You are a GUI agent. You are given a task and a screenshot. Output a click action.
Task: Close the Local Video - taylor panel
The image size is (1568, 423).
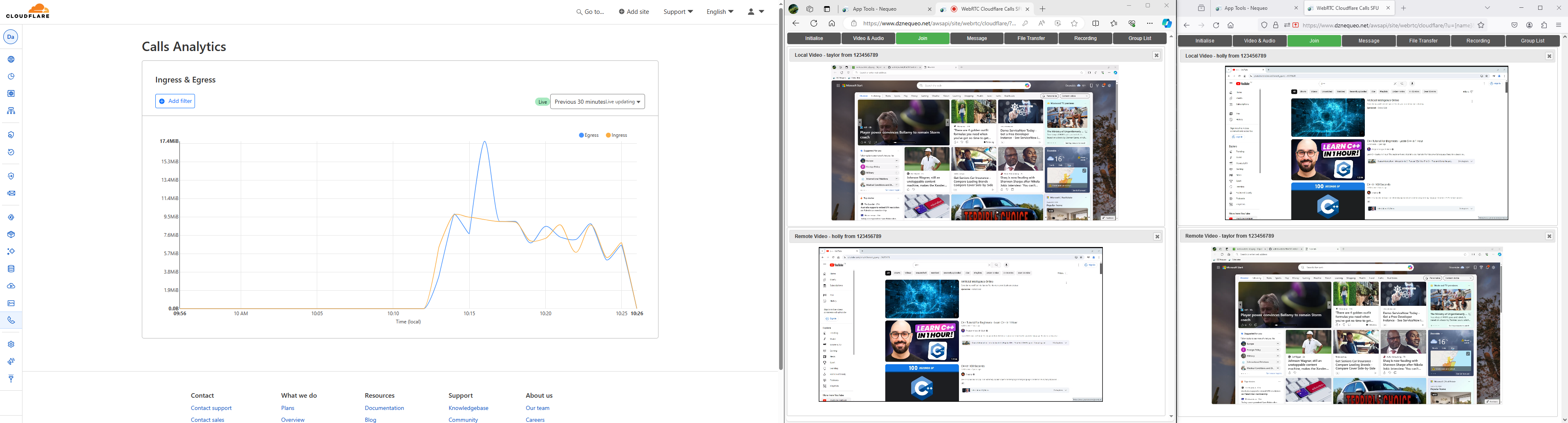point(1156,55)
